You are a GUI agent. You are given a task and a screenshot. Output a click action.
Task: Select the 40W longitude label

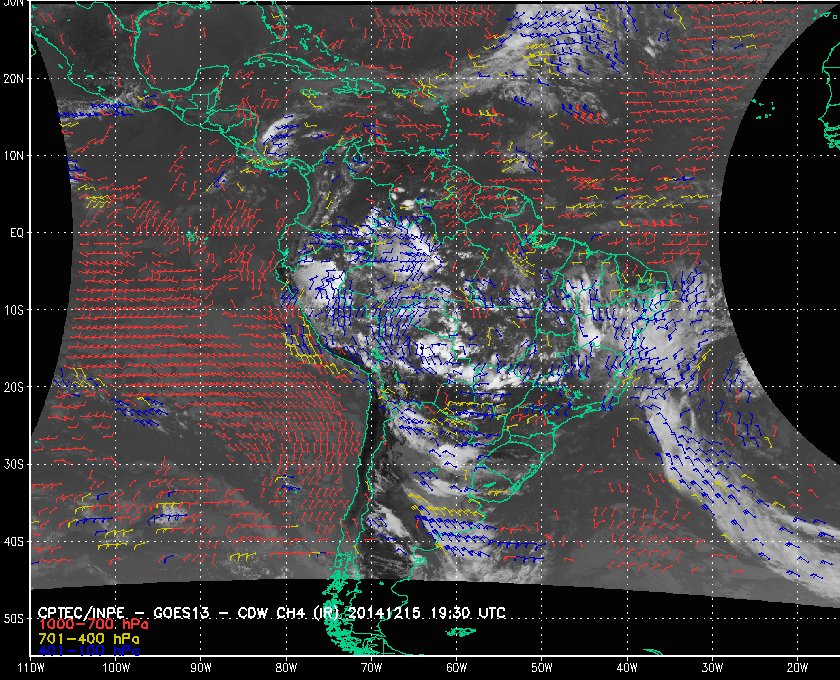click(627, 668)
